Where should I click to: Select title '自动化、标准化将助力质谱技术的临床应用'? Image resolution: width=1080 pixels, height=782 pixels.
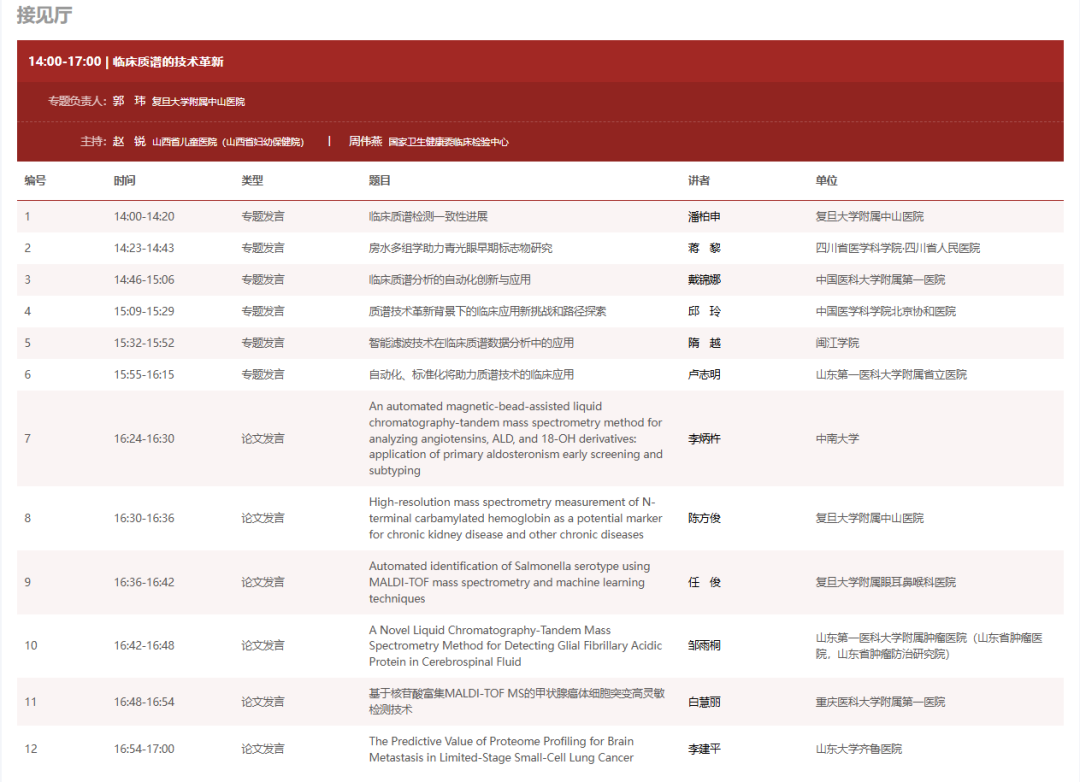point(471,375)
